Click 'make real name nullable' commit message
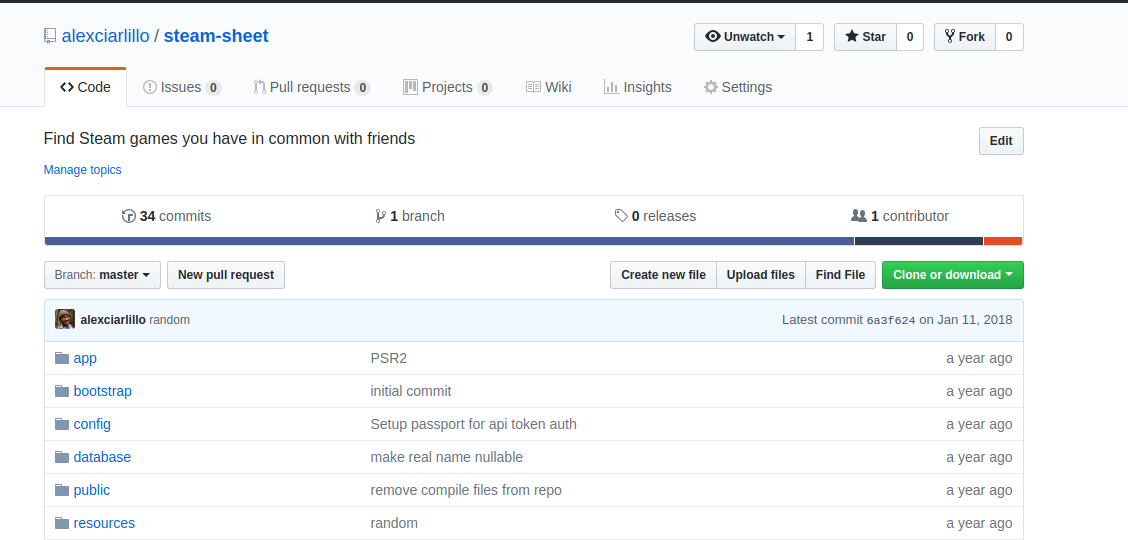 447,457
